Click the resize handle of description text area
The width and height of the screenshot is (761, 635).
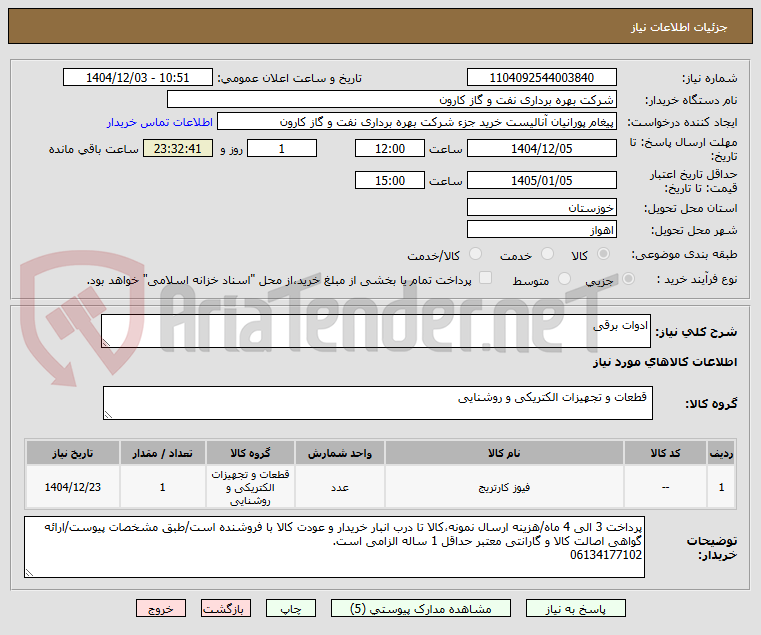coord(106,343)
